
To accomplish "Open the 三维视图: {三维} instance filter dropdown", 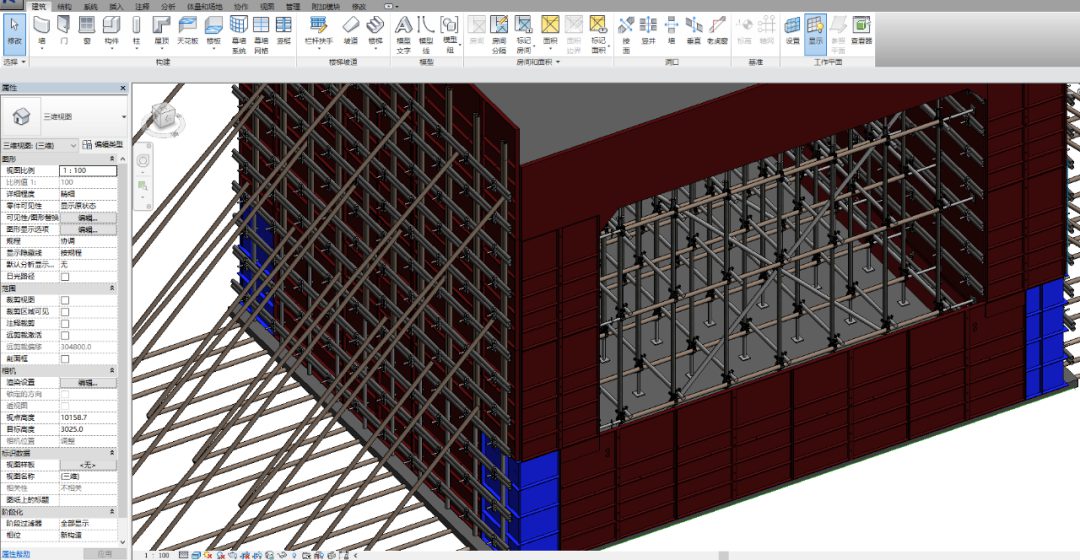I will (73, 145).
